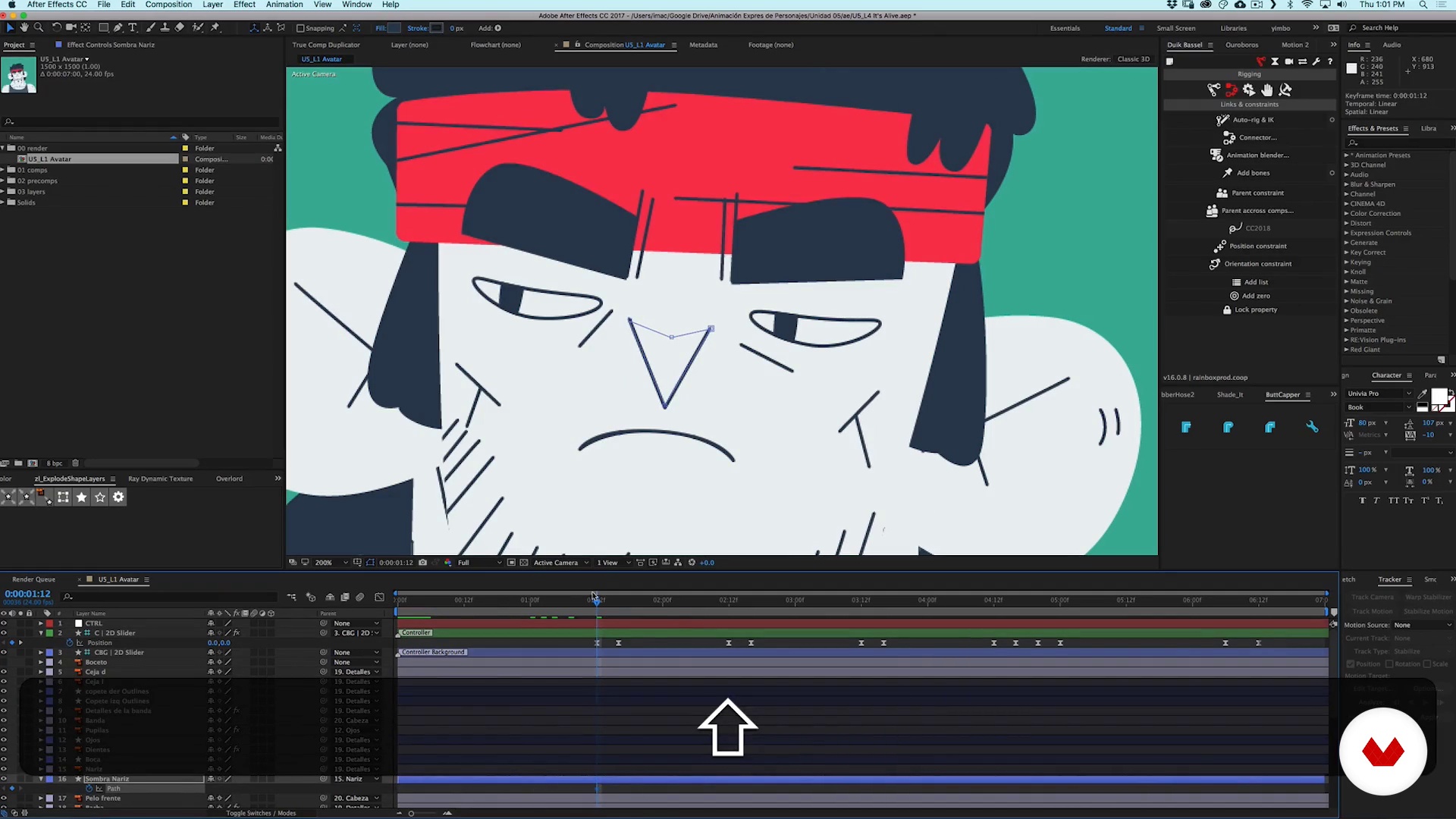
Task: Select the Pen tool
Action: click(x=118, y=27)
